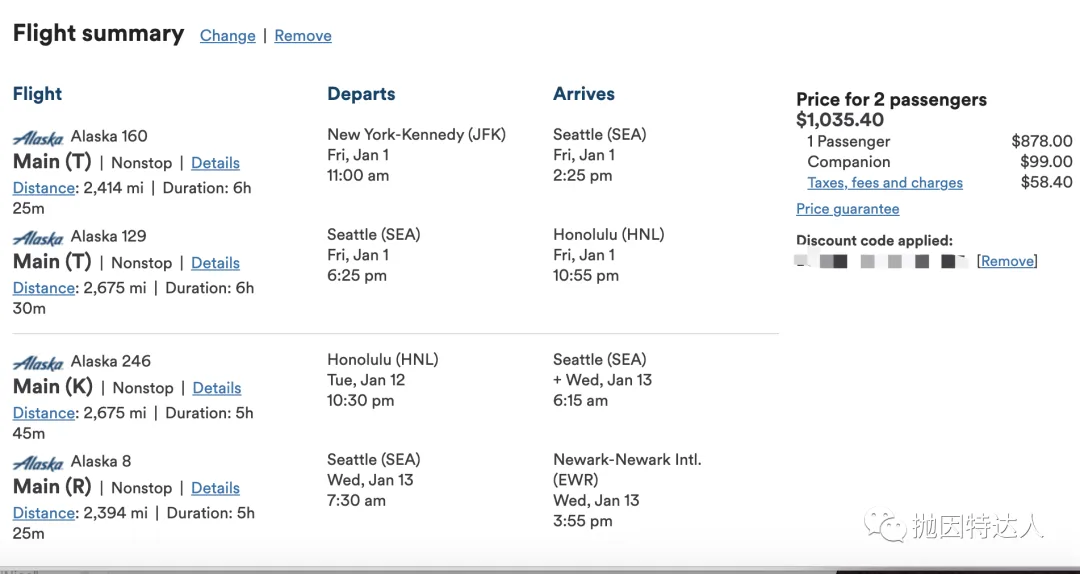Open Distance link for Alaska 8

pos(44,513)
